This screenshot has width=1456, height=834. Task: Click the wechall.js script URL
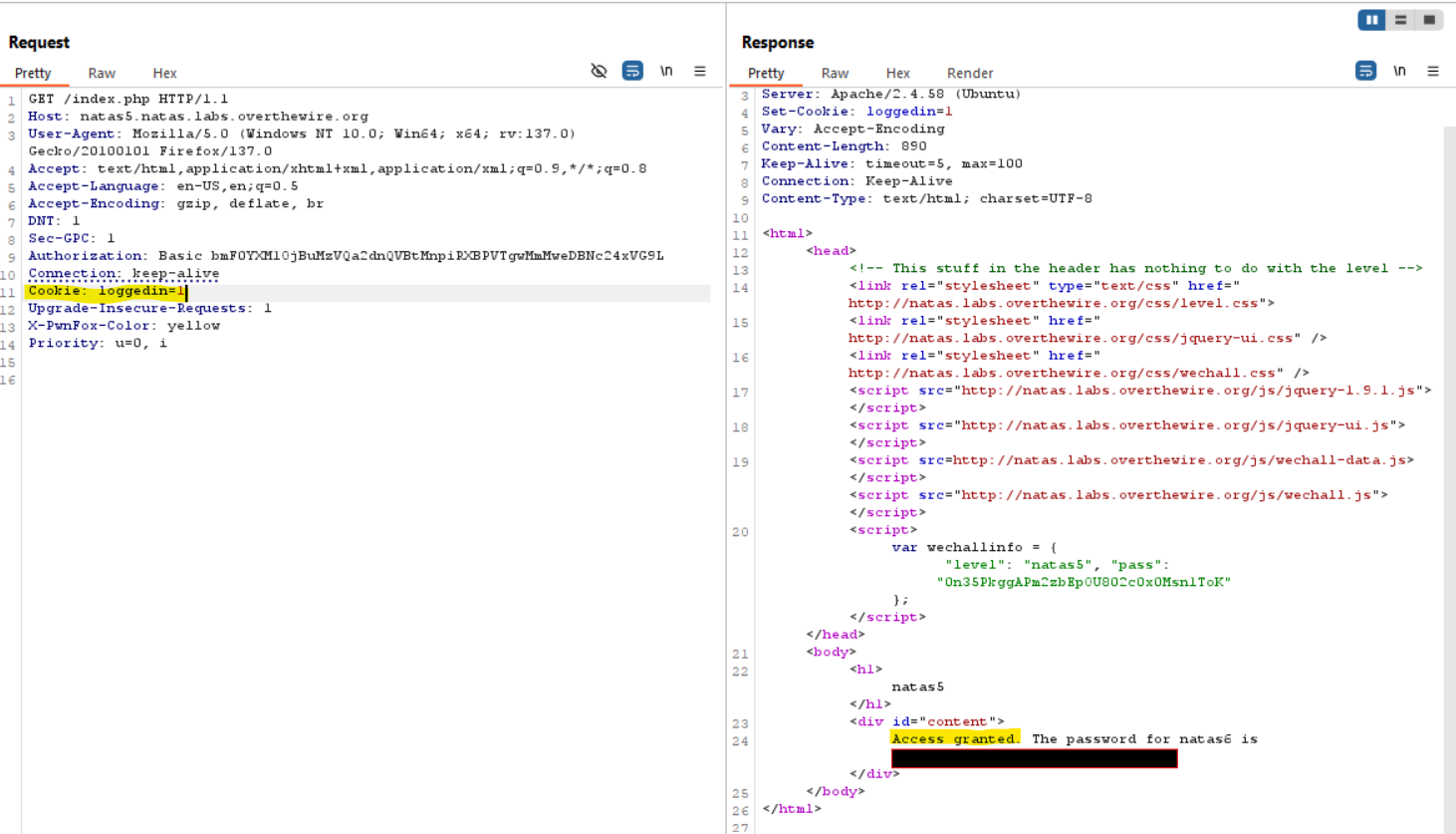(x=1166, y=495)
